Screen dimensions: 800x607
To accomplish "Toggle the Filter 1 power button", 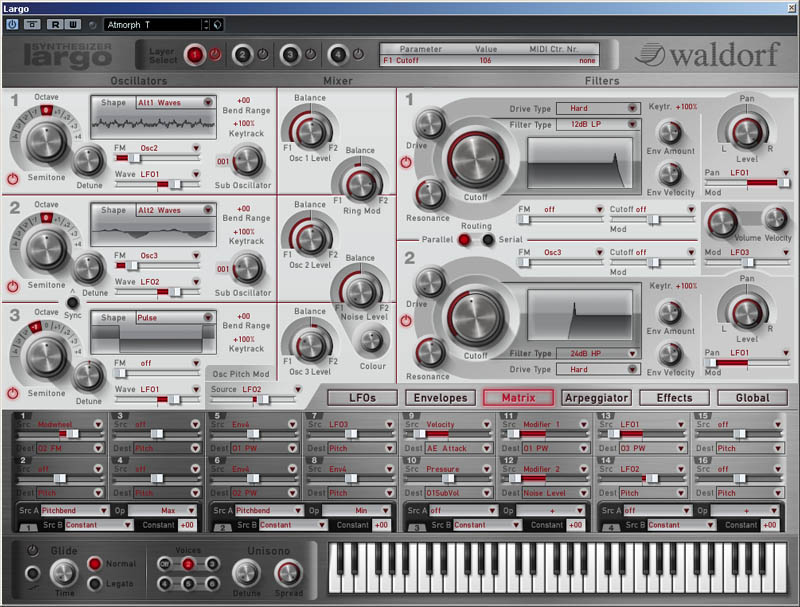I will coord(406,162).
